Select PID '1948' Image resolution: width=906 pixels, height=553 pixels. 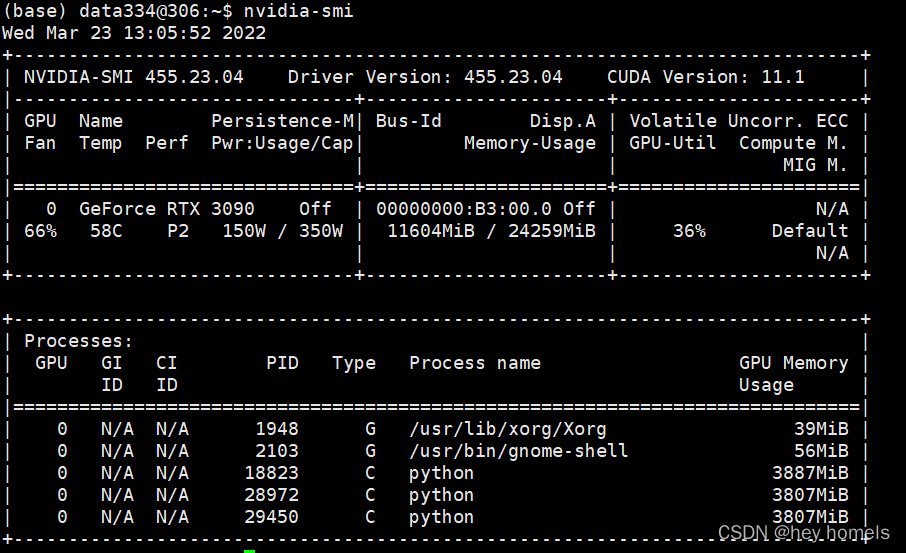point(277,429)
